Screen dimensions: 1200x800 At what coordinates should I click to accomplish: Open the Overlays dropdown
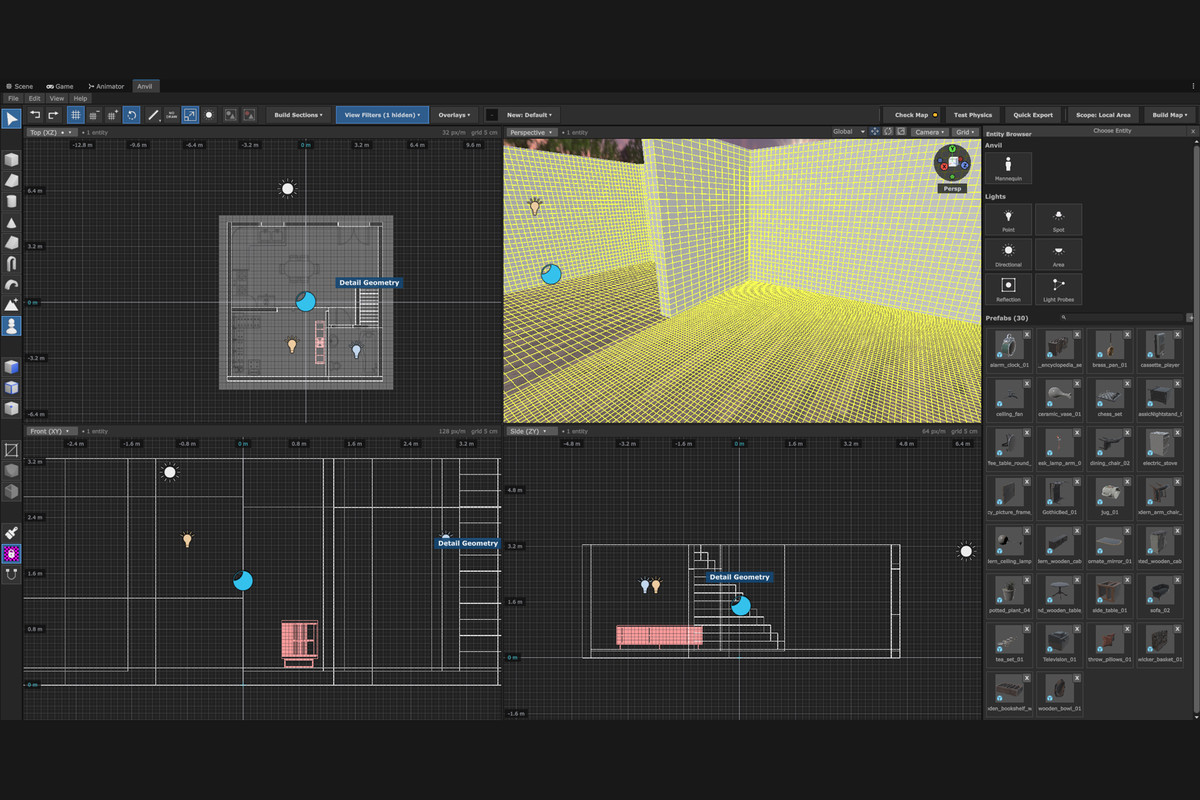coord(455,115)
